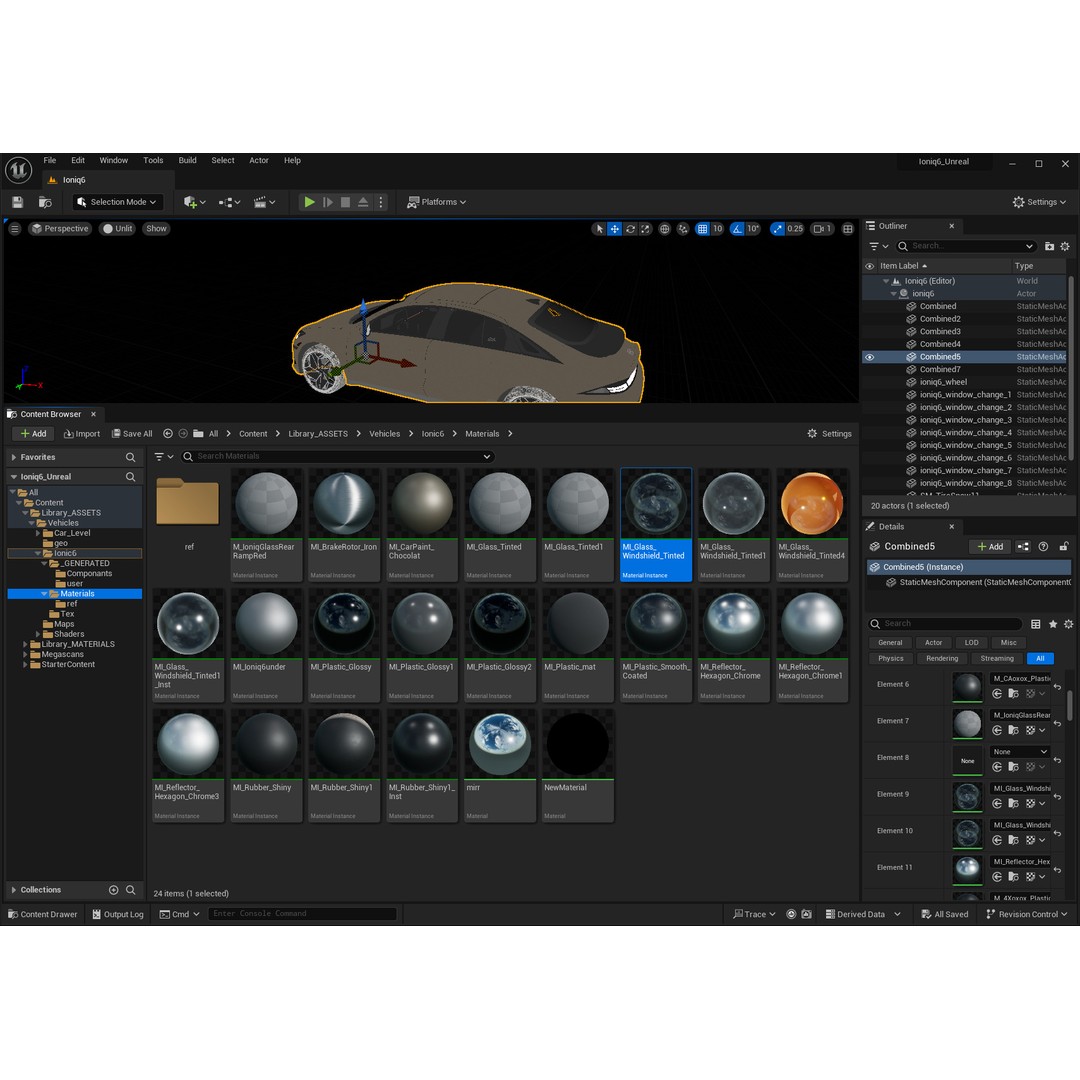Toggle rotation angle snapping

tap(738, 229)
